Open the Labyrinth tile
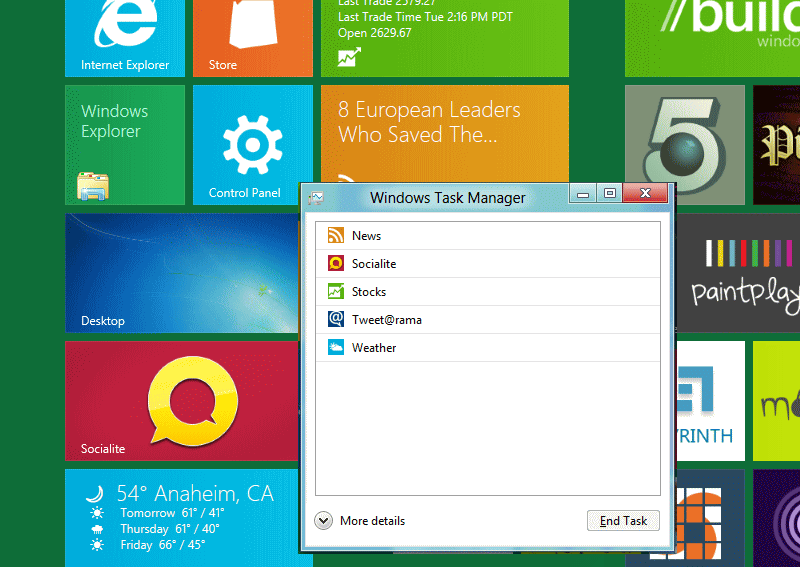This screenshot has height=567, width=800. pos(711,401)
